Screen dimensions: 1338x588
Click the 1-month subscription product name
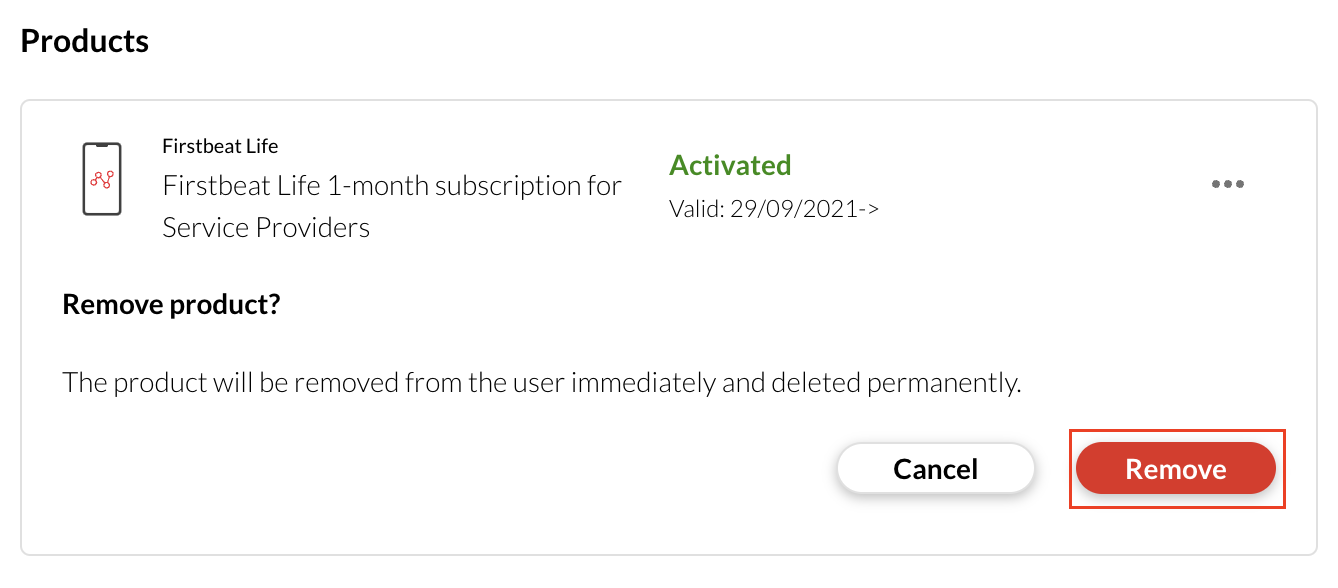(392, 187)
